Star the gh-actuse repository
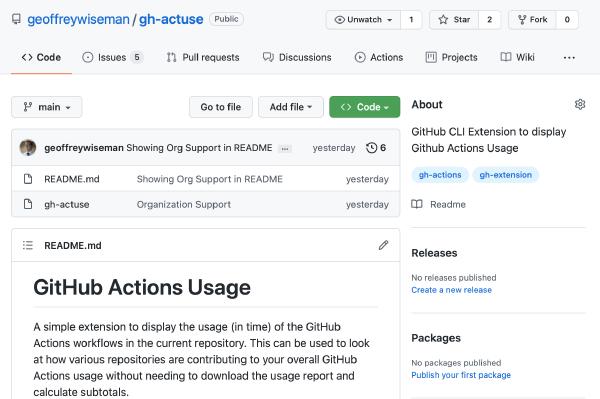Screen dimensions: 600x399 (454, 20)
